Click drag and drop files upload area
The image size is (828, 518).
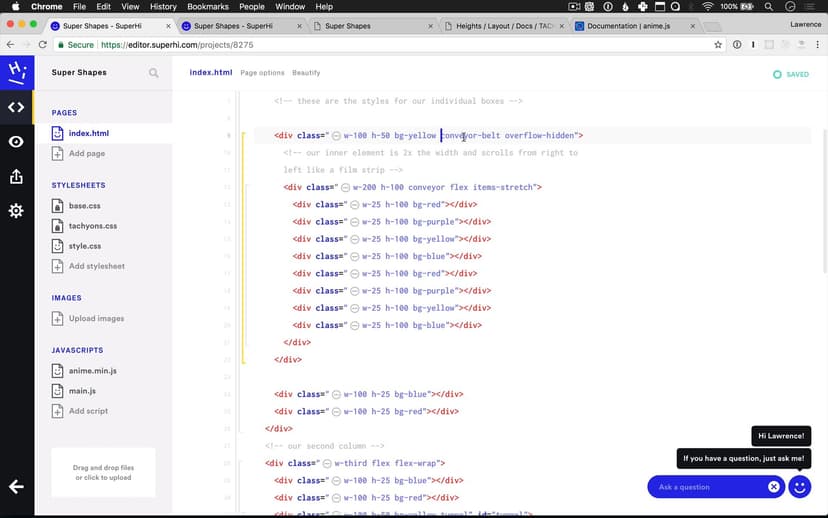pos(103,473)
